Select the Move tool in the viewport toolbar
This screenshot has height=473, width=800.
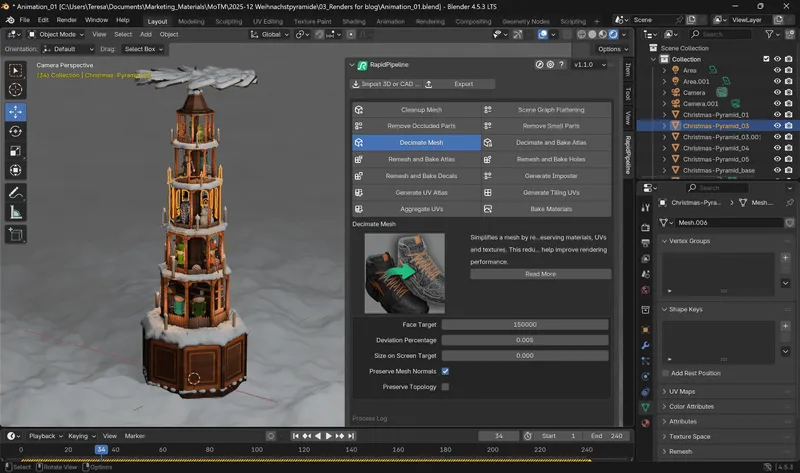tap(16, 111)
